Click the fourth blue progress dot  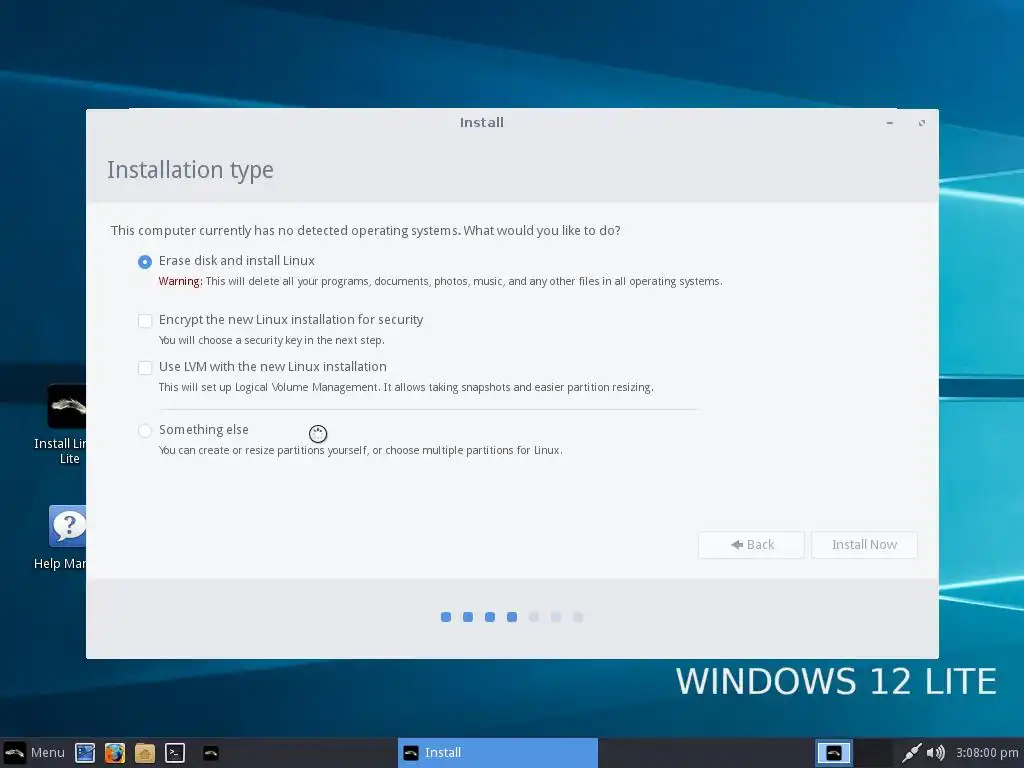pyautogui.click(x=512, y=617)
